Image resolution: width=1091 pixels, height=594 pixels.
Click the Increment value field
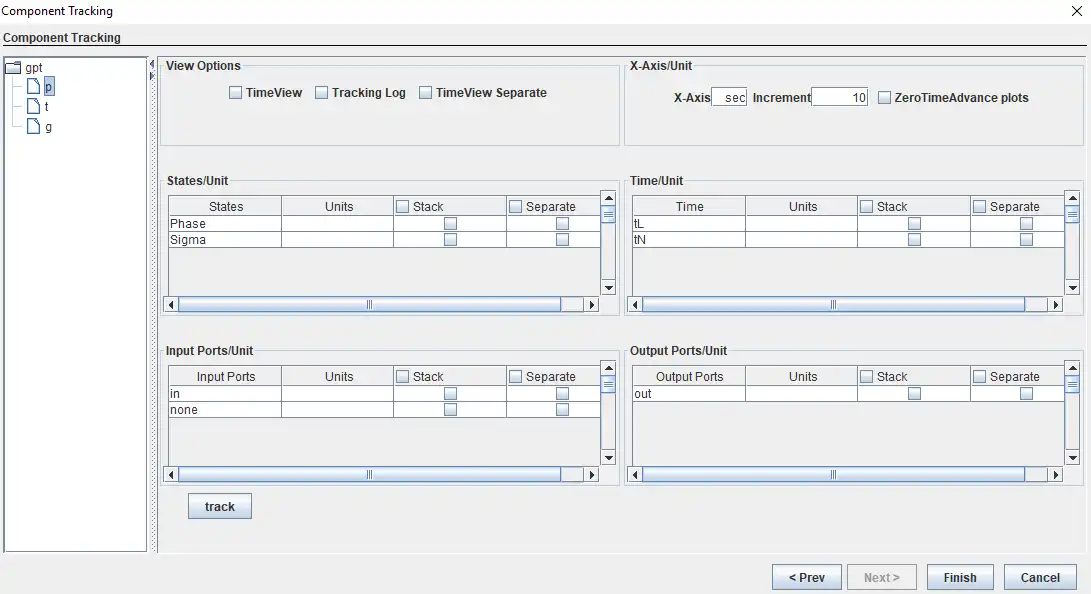pos(839,98)
